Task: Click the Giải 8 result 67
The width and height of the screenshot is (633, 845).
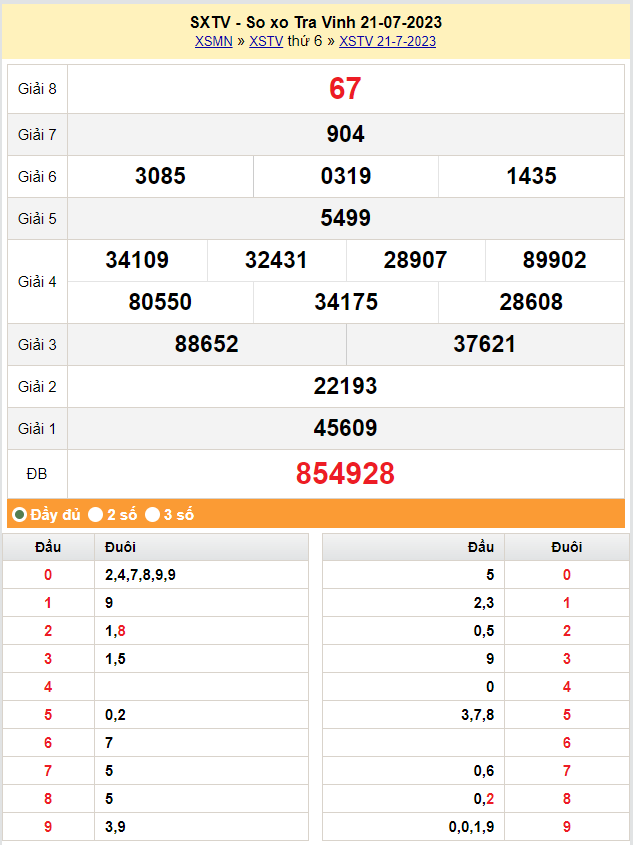Action: (x=345, y=88)
